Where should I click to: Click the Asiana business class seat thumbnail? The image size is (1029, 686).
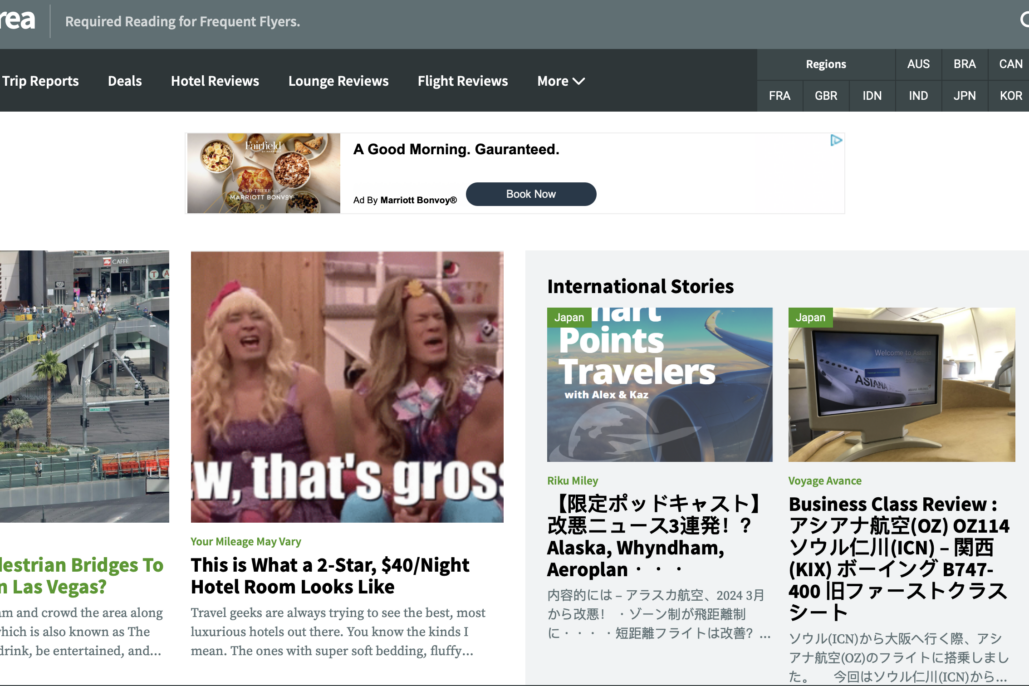901,385
